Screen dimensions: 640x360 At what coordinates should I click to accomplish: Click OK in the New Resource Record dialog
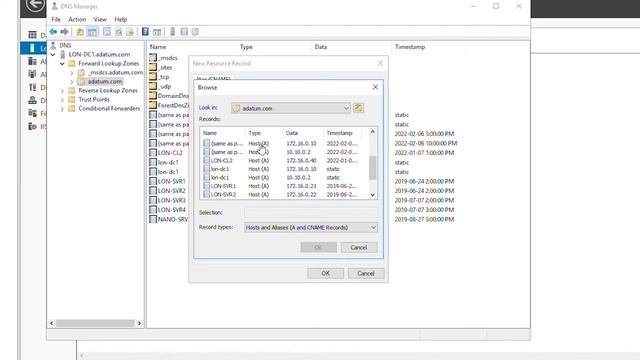pyautogui.click(x=325, y=273)
